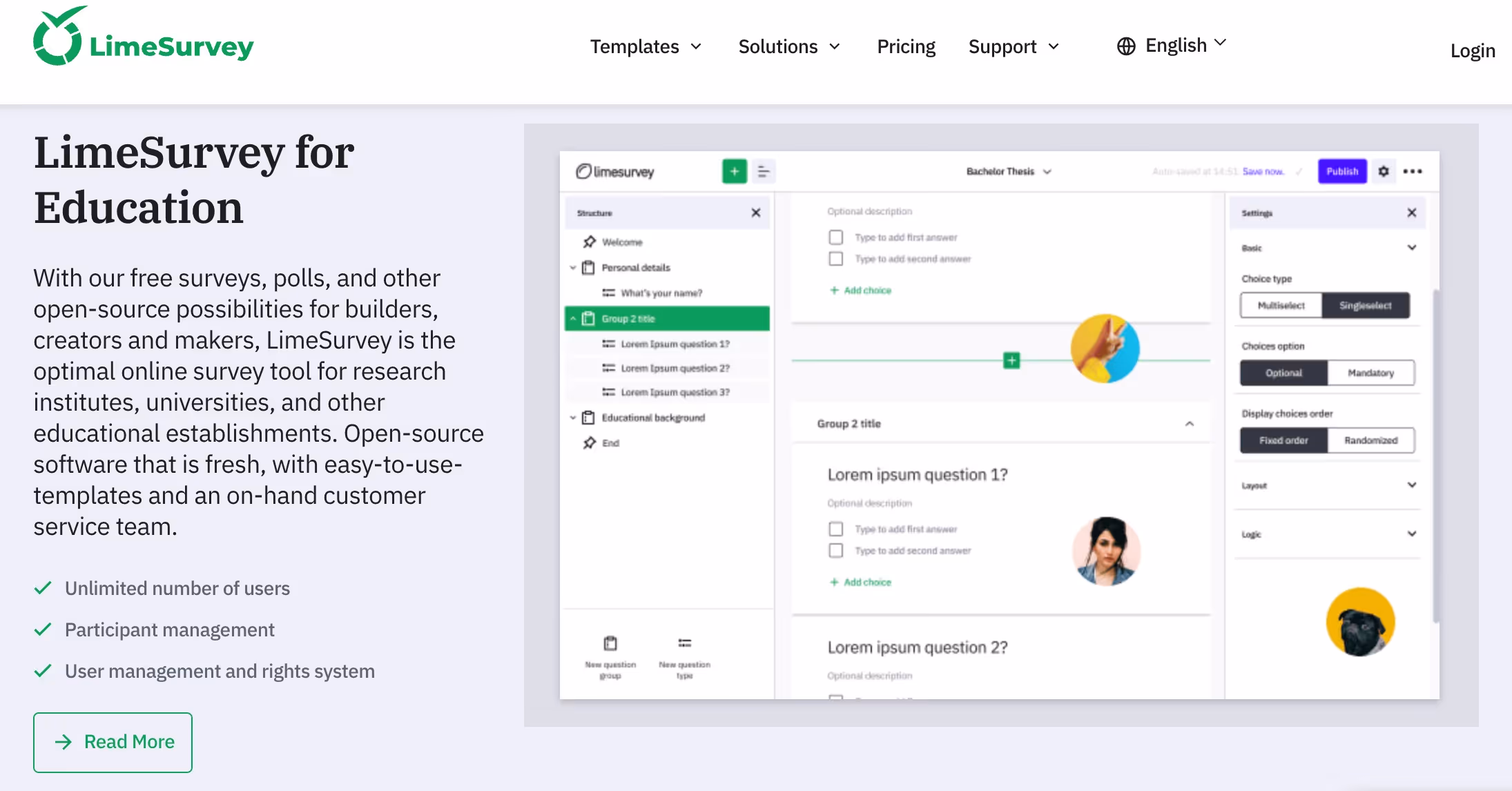Screen dimensions: 1512x791
Task: Collapse Personal details tree node
Action: 572,267
